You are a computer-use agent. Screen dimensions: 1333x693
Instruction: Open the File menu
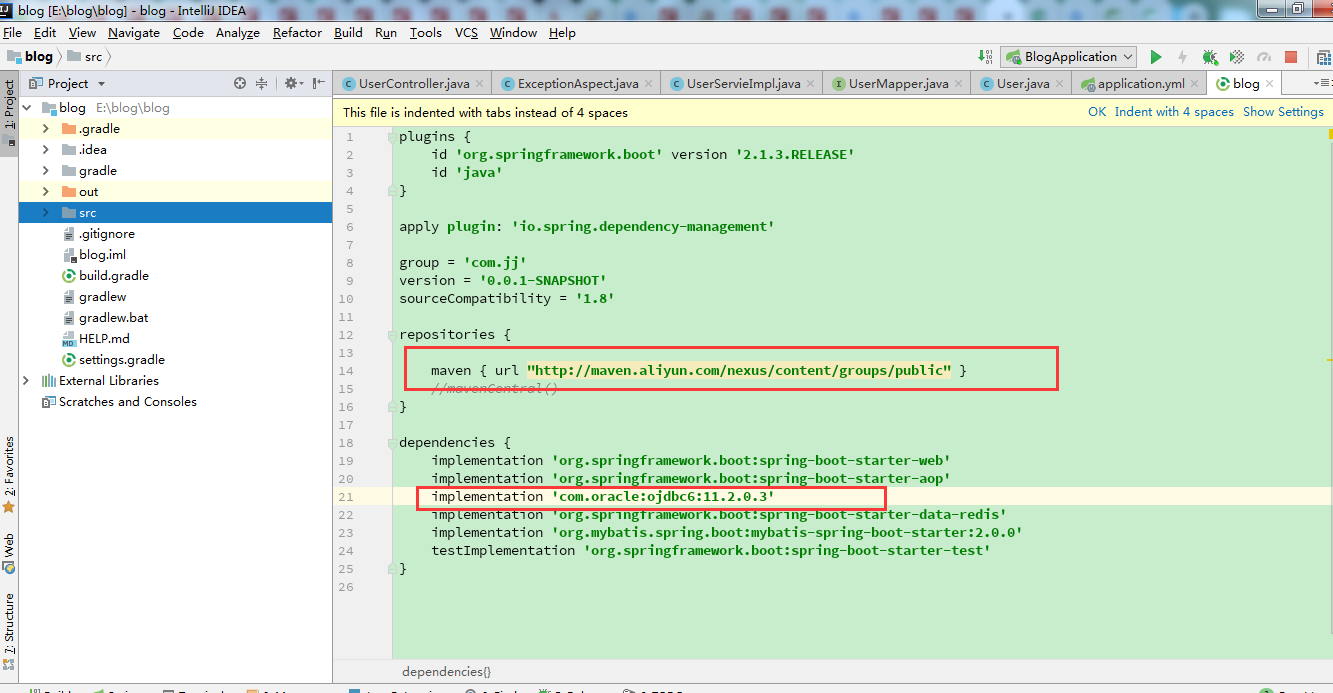pyautogui.click(x=12, y=32)
